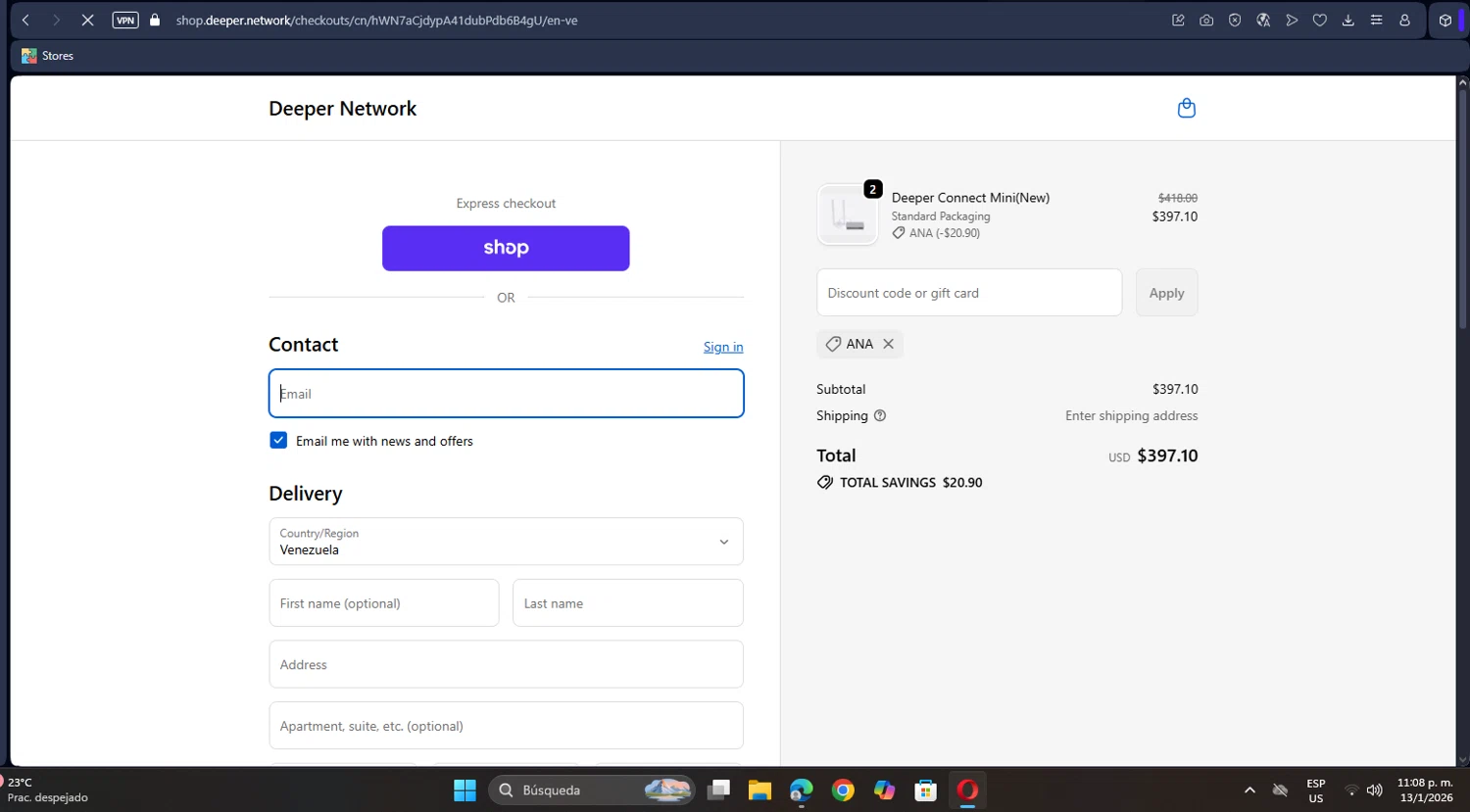
Task: Click the First name (optional) field
Action: 384,603
